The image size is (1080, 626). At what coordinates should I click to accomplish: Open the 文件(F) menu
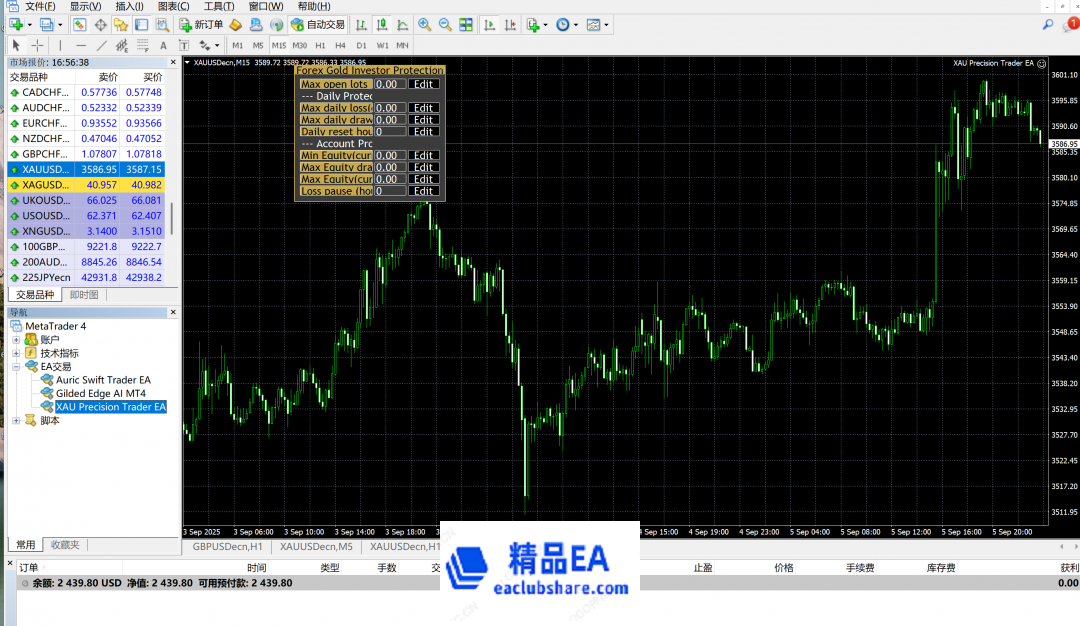(40, 6)
